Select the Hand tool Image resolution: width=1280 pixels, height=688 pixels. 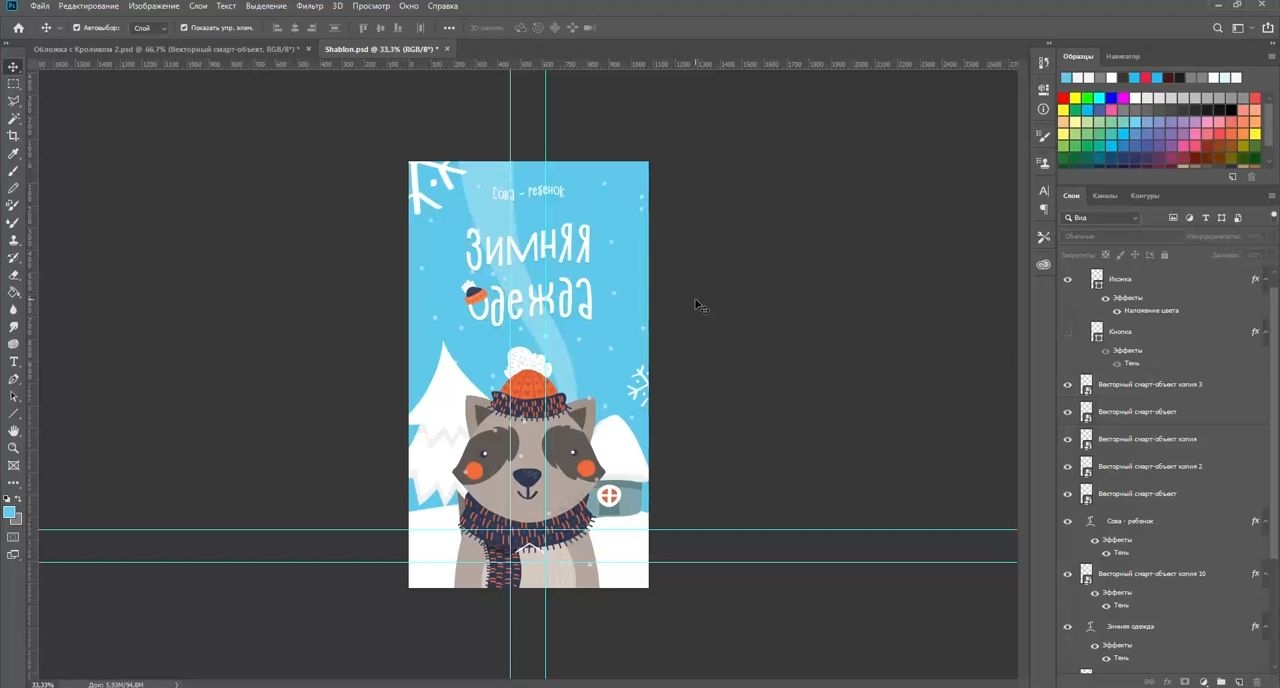click(14, 430)
